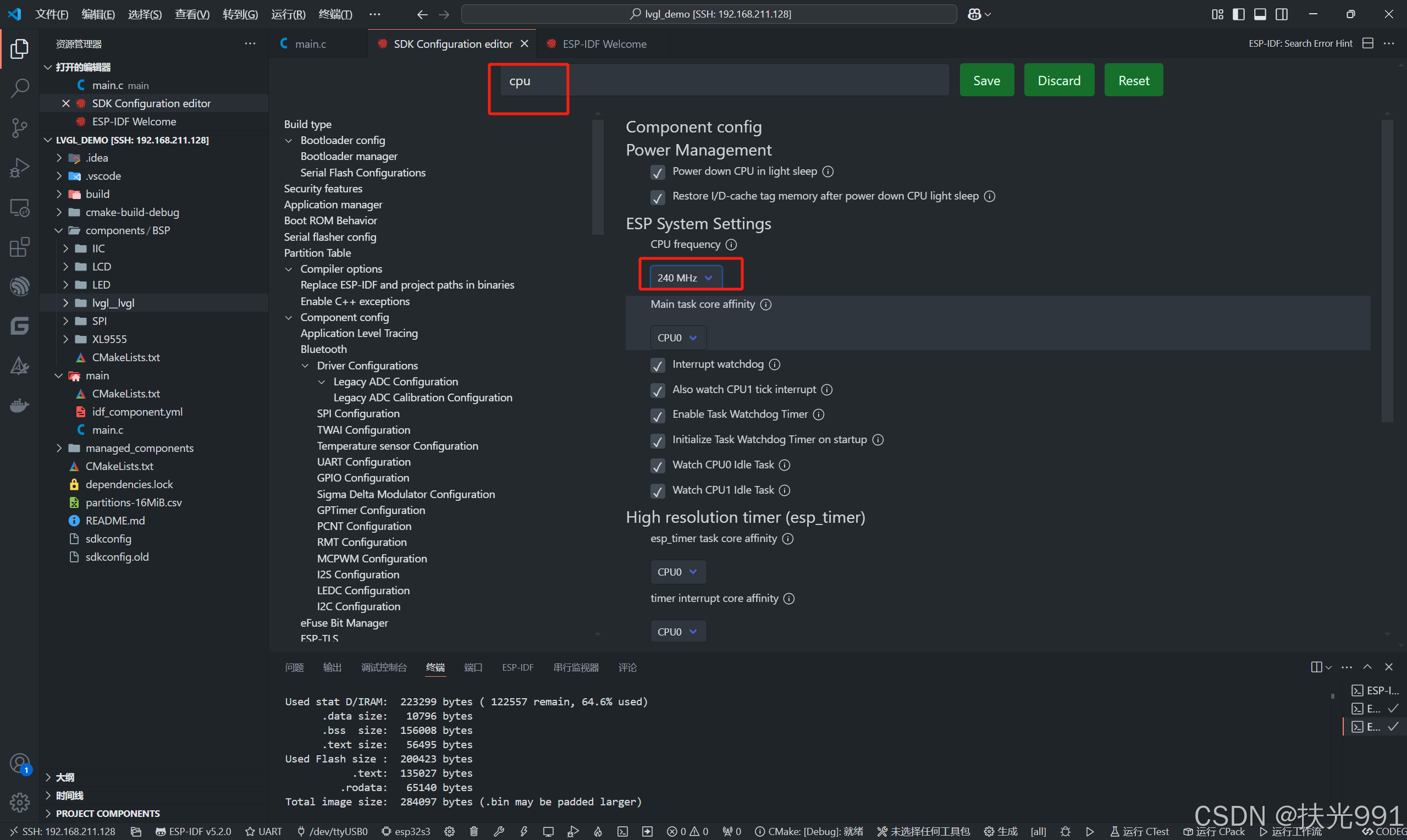Click the Save button

[986, 80]
